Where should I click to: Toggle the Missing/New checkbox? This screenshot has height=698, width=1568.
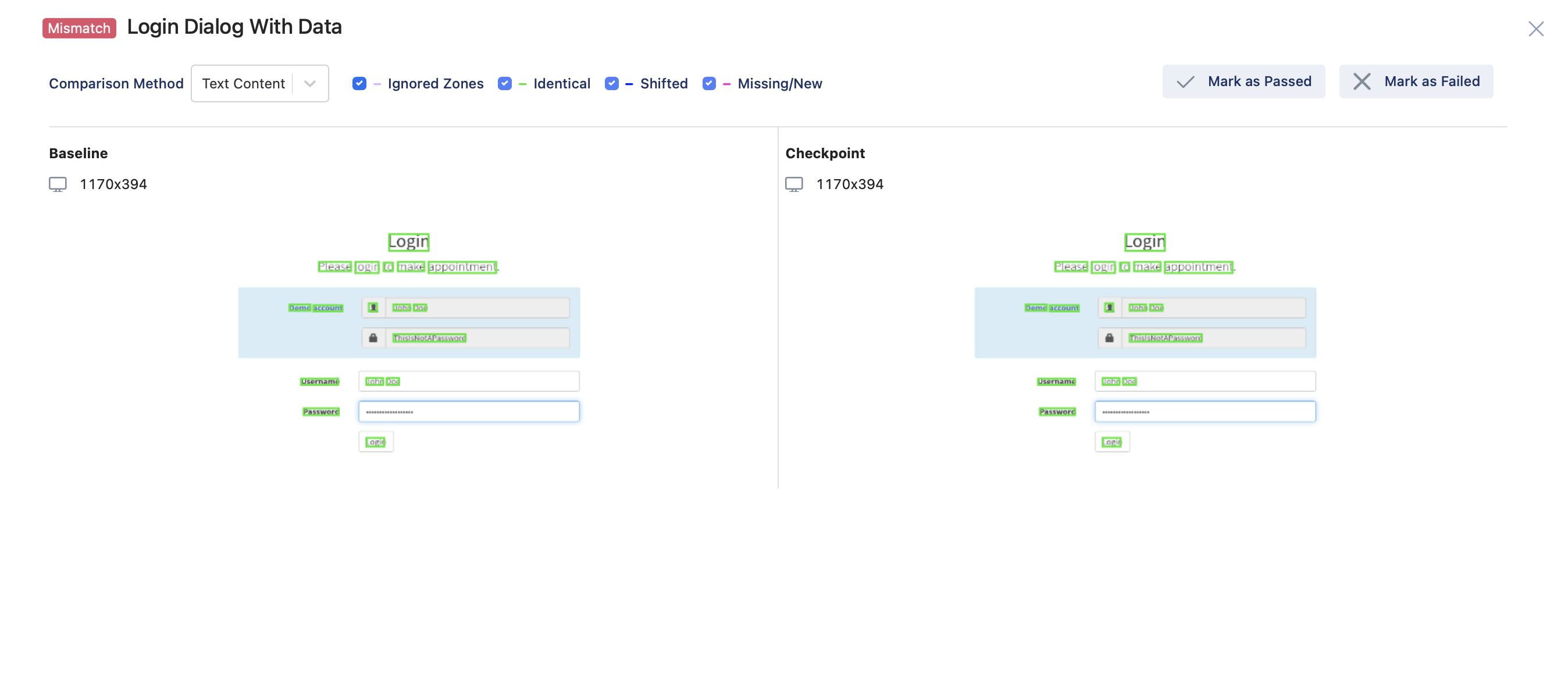click(x=709, y=82)
